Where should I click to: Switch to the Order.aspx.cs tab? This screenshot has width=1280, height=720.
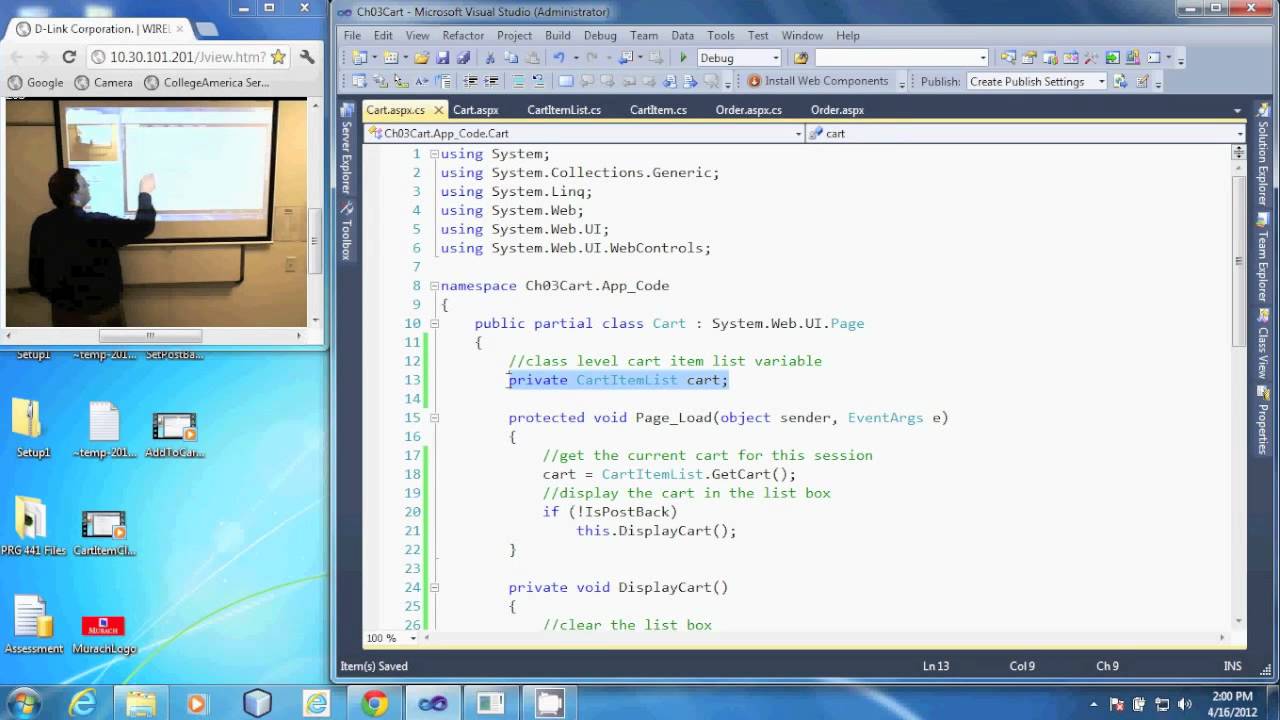click(x=749, y=110)
